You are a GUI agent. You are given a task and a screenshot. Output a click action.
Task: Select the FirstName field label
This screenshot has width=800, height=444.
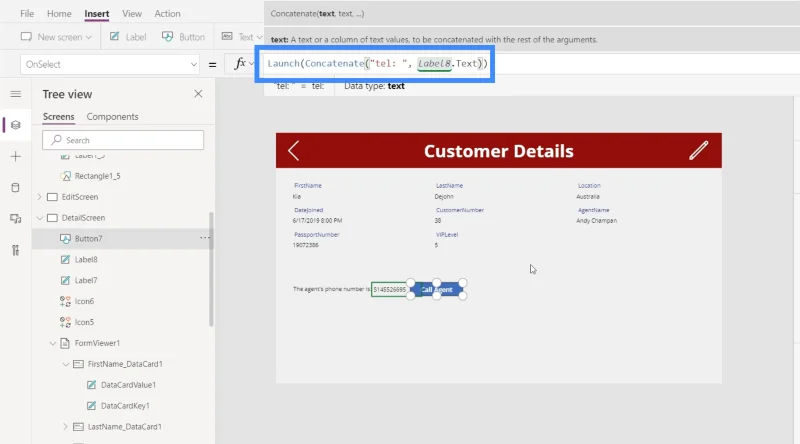coord(308,186)
